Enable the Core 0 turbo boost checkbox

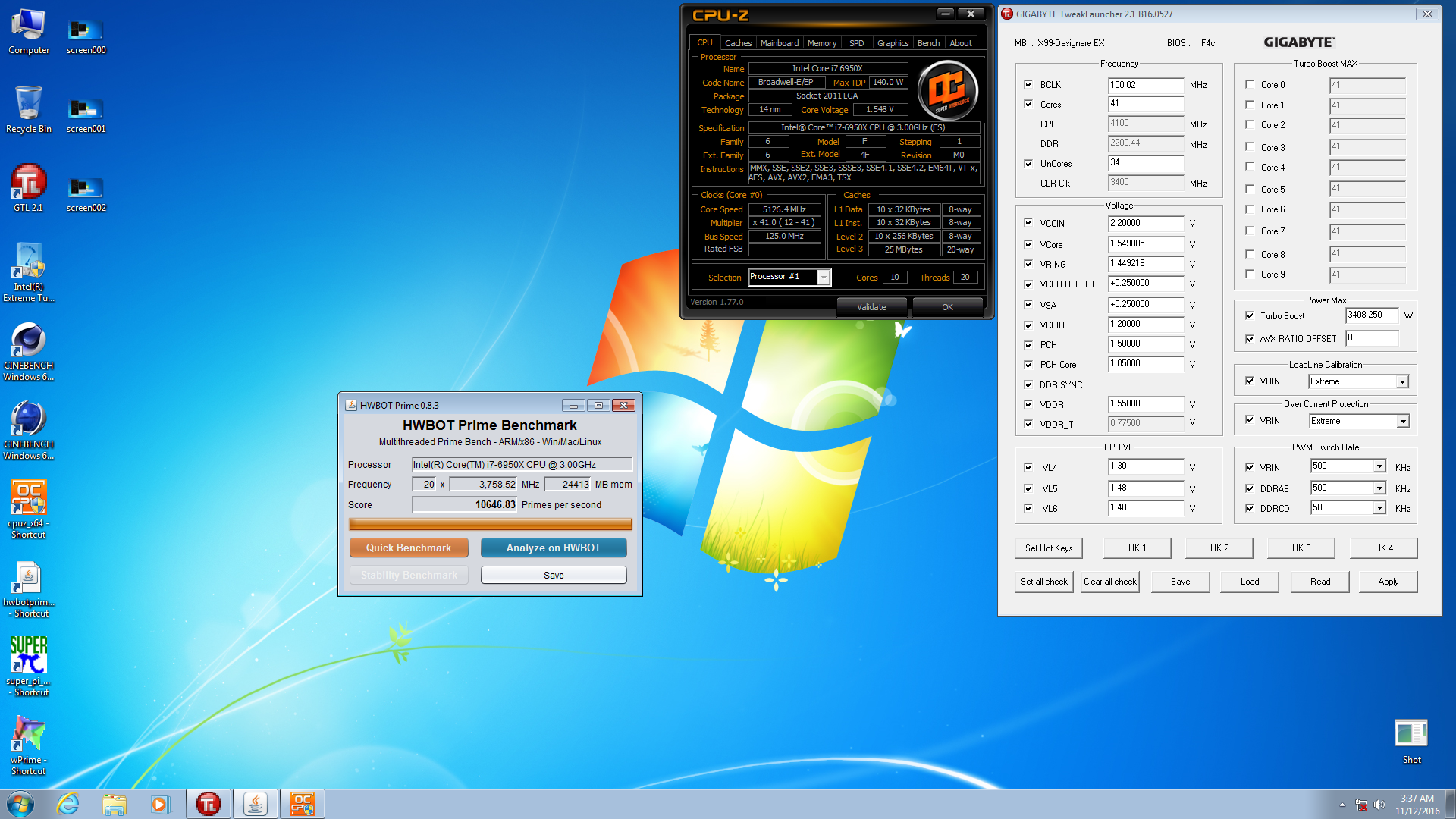(1250, 84)
